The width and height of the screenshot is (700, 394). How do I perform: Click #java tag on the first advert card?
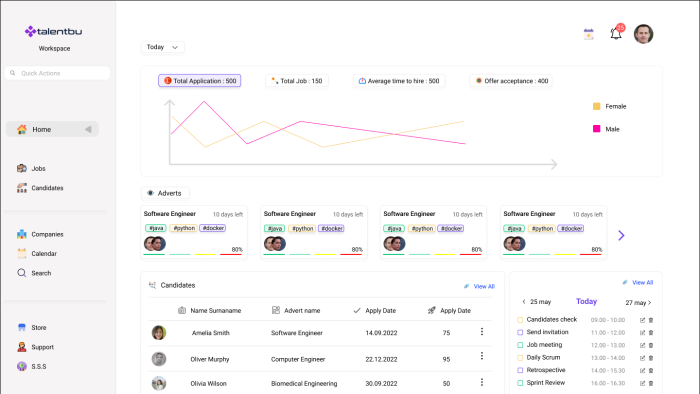click(156, 228)
